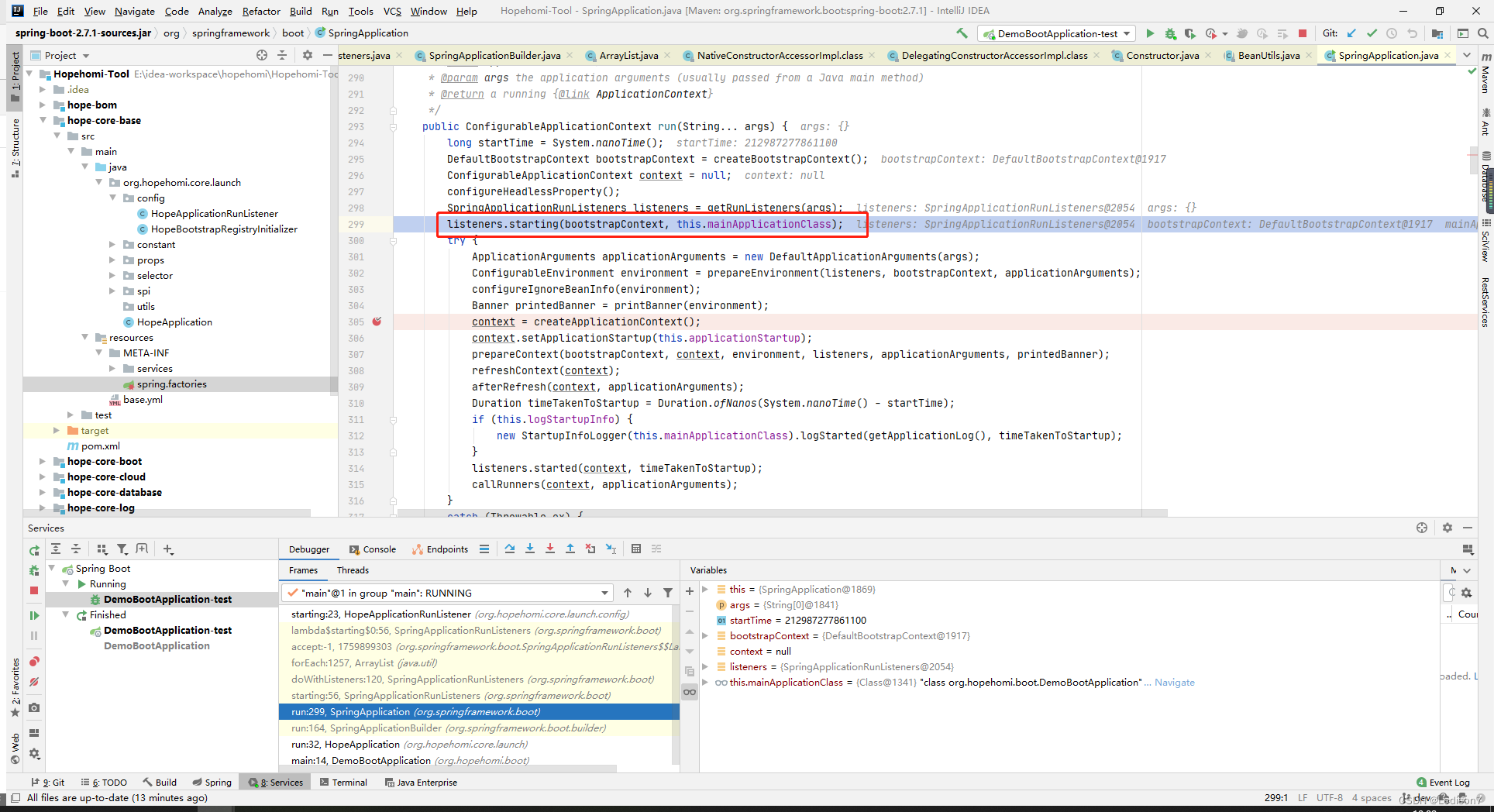Click the Build Project hammer icon
The height and width of the screenshot is (812, 1494).
962,33
